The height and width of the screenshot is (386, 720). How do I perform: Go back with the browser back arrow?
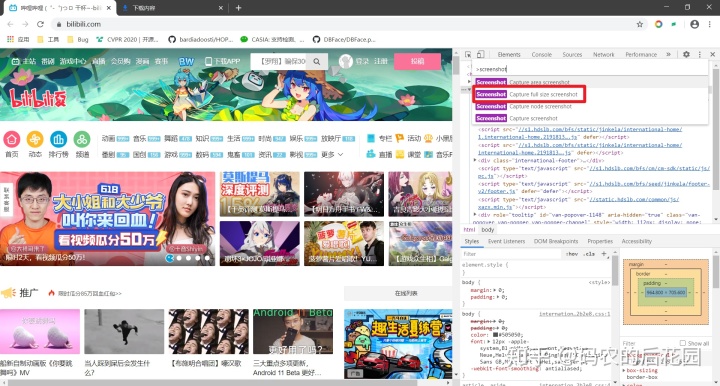10,24
